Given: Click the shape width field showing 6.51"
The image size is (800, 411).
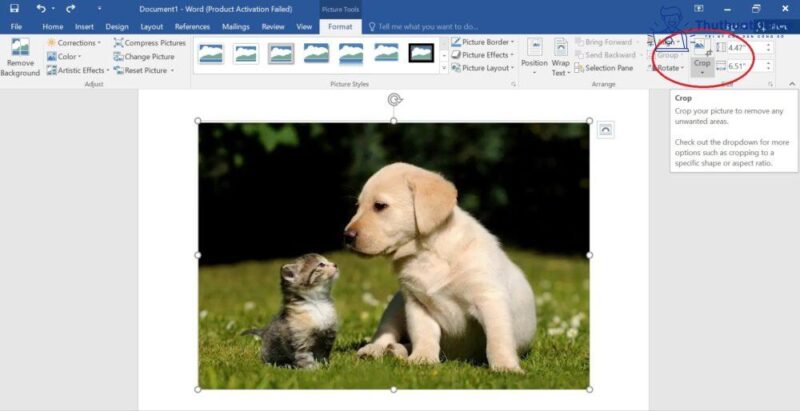Looking at the screenshot, I should [x=744, y=66].
